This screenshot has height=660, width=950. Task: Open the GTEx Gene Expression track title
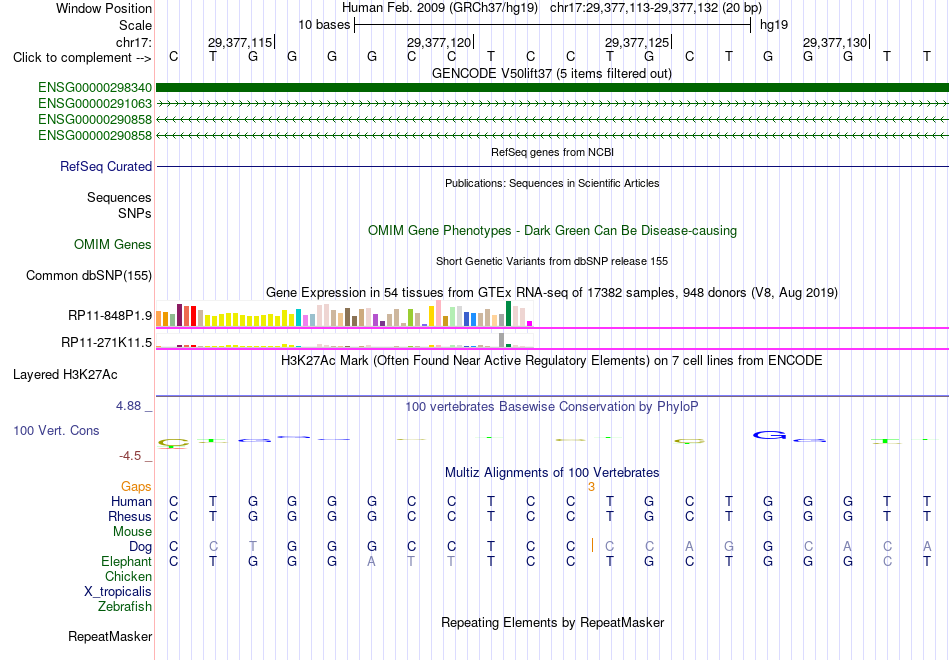(x=552, y=293)
